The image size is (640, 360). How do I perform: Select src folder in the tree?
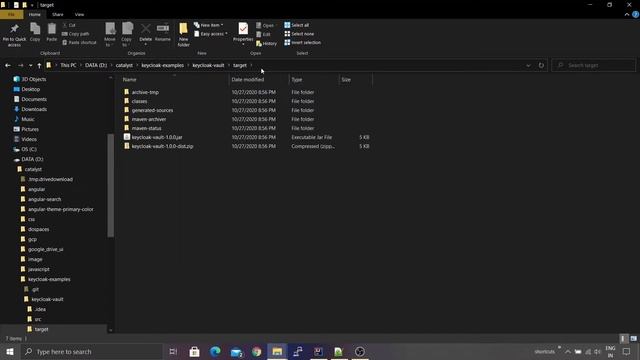pos(38,319)
